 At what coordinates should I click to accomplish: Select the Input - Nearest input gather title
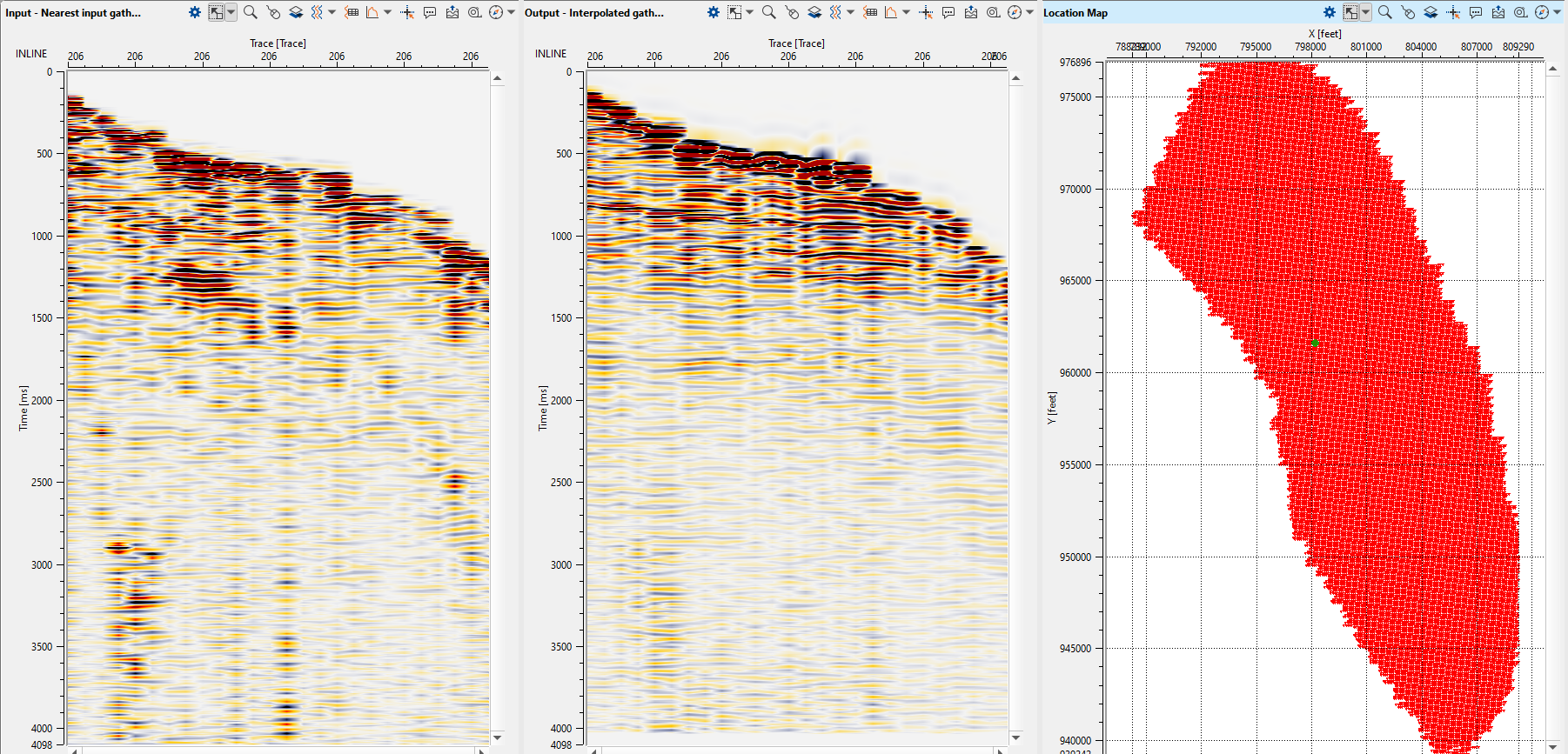73,13
